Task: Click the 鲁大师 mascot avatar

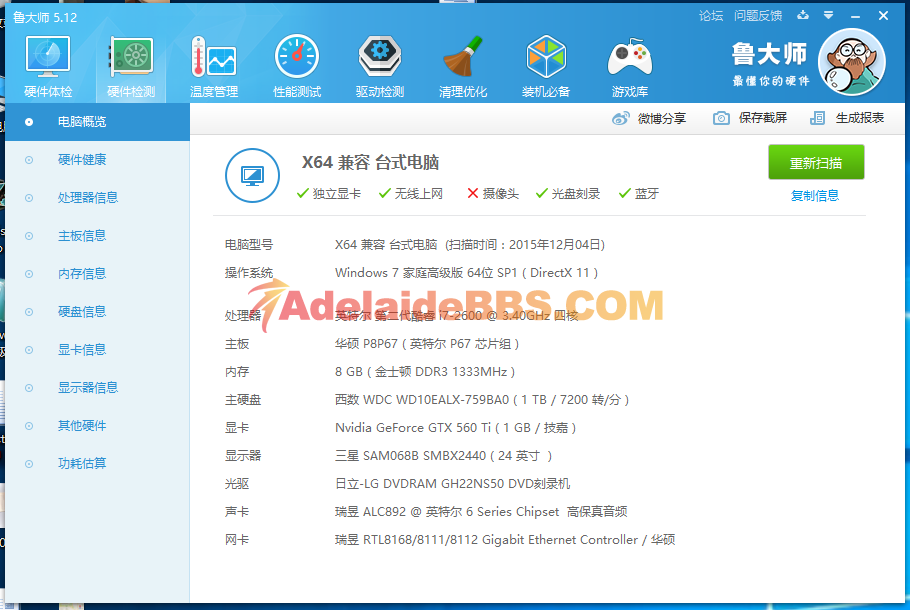Action: tap(851, 62)
